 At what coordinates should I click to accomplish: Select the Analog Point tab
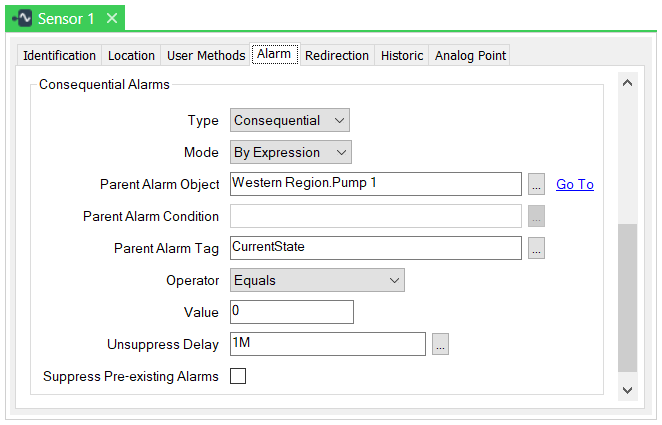pos(470,56)
